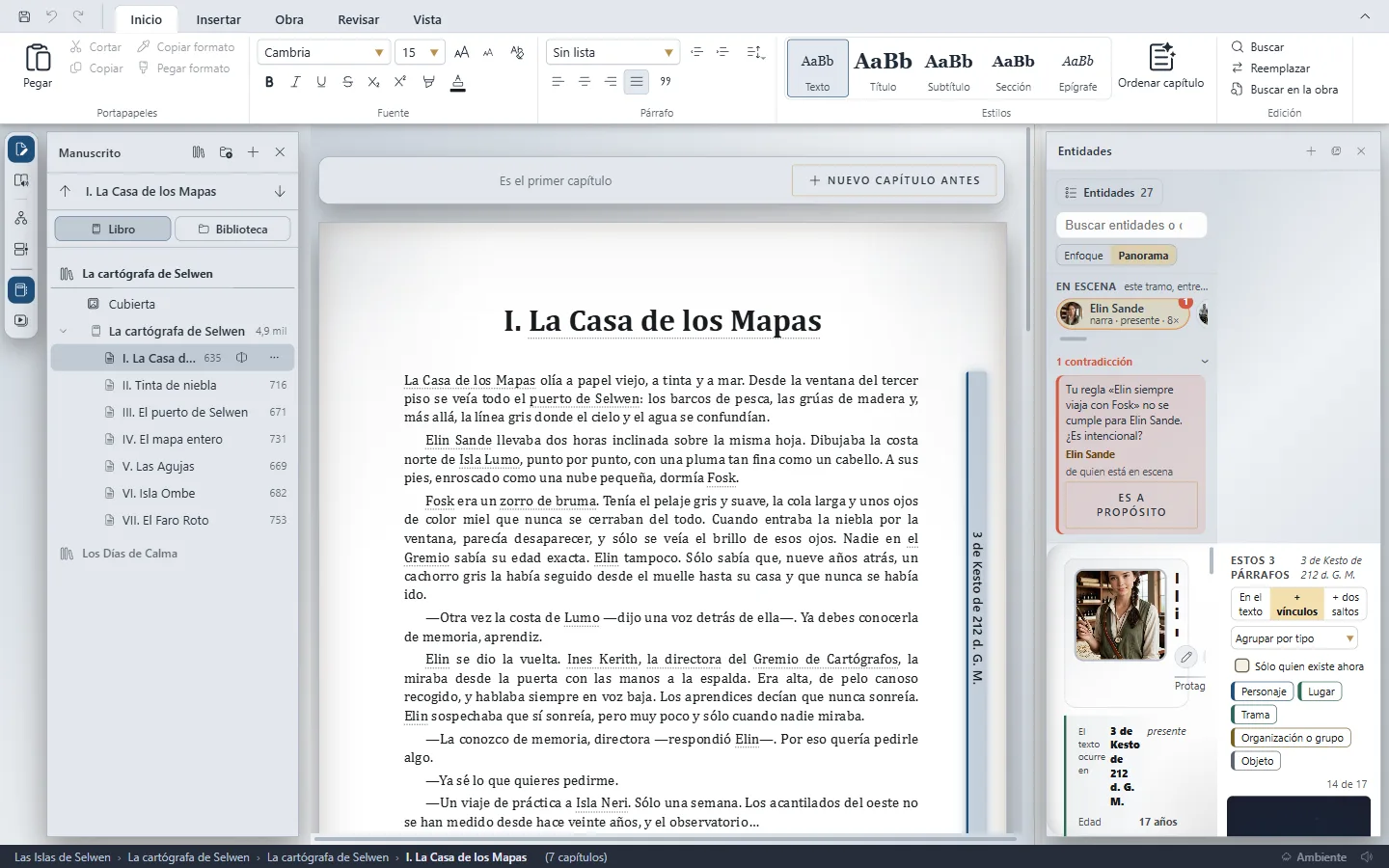Click Buscar en la obra
The height and width of the screenshot is (868, 1389).
point(1285,90)
